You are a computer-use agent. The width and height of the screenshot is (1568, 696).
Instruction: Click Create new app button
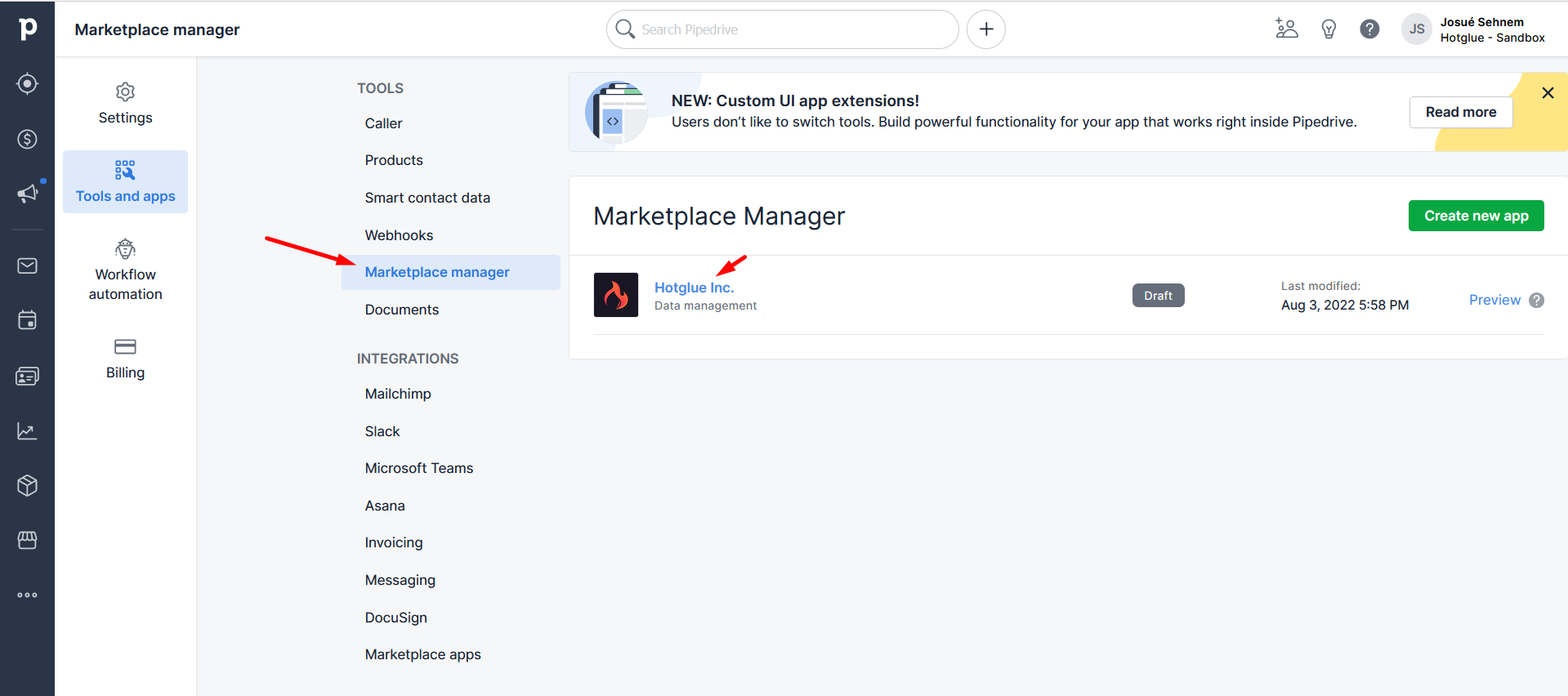click(x=1476, y=216)
